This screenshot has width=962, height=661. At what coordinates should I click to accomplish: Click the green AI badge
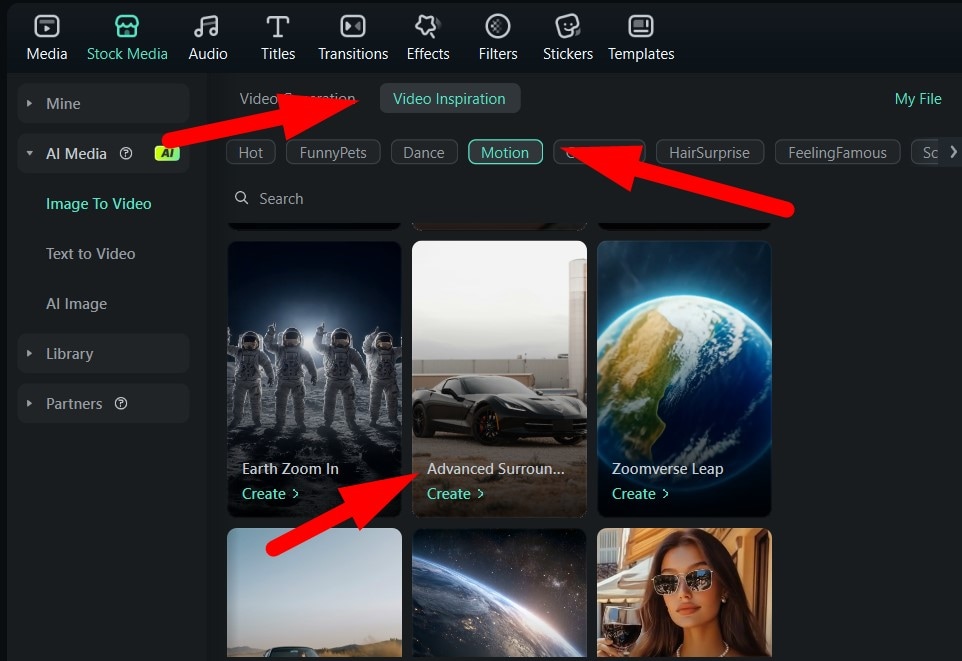pyautogui.click(x=167, y=153)
